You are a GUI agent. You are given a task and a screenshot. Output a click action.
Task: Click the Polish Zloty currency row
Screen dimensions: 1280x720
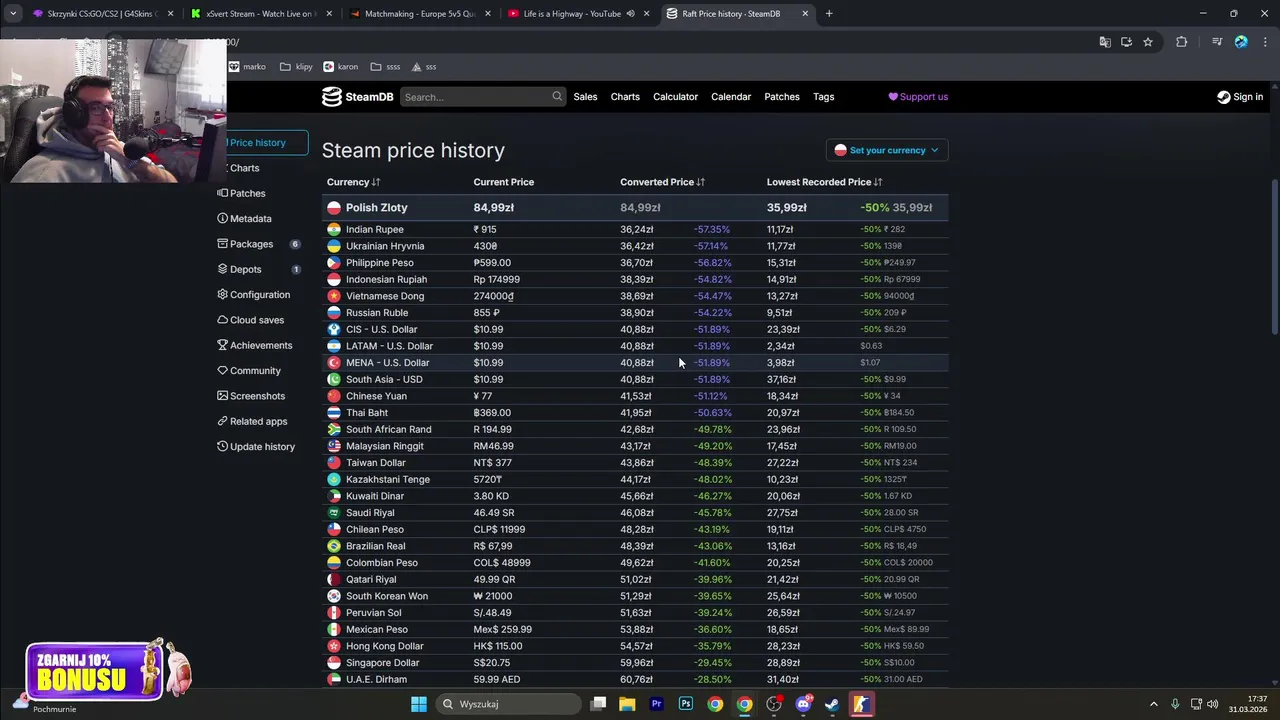coord(637,207)
